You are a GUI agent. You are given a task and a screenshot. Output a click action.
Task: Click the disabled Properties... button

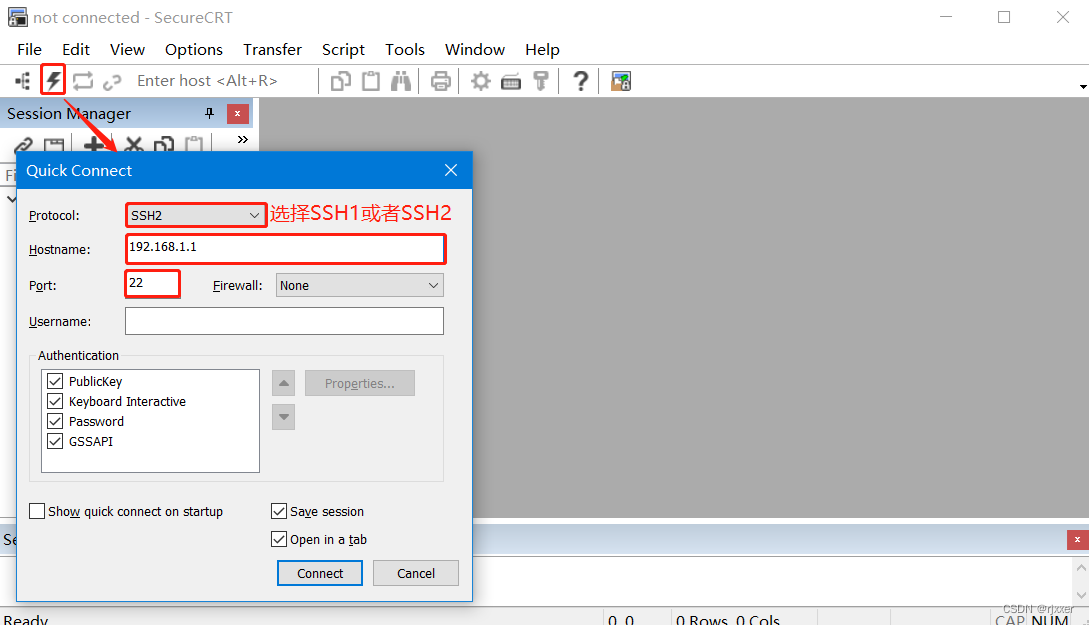tap(360, 383)
